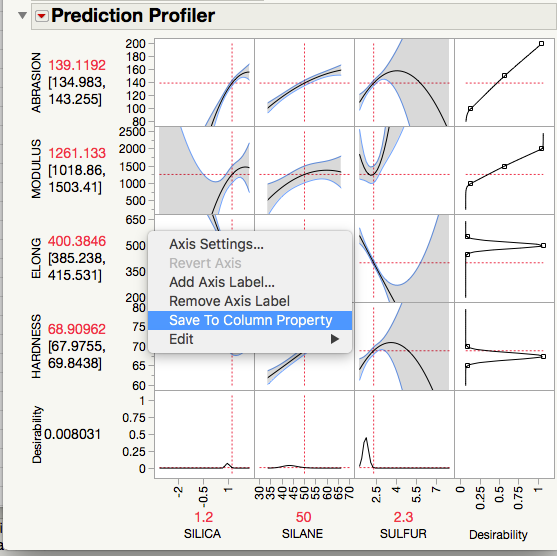Click the Desirability versus SULFUR trace plot
Image resolution: width=557 pixels, height=556 pixels.
coord(404,434)
